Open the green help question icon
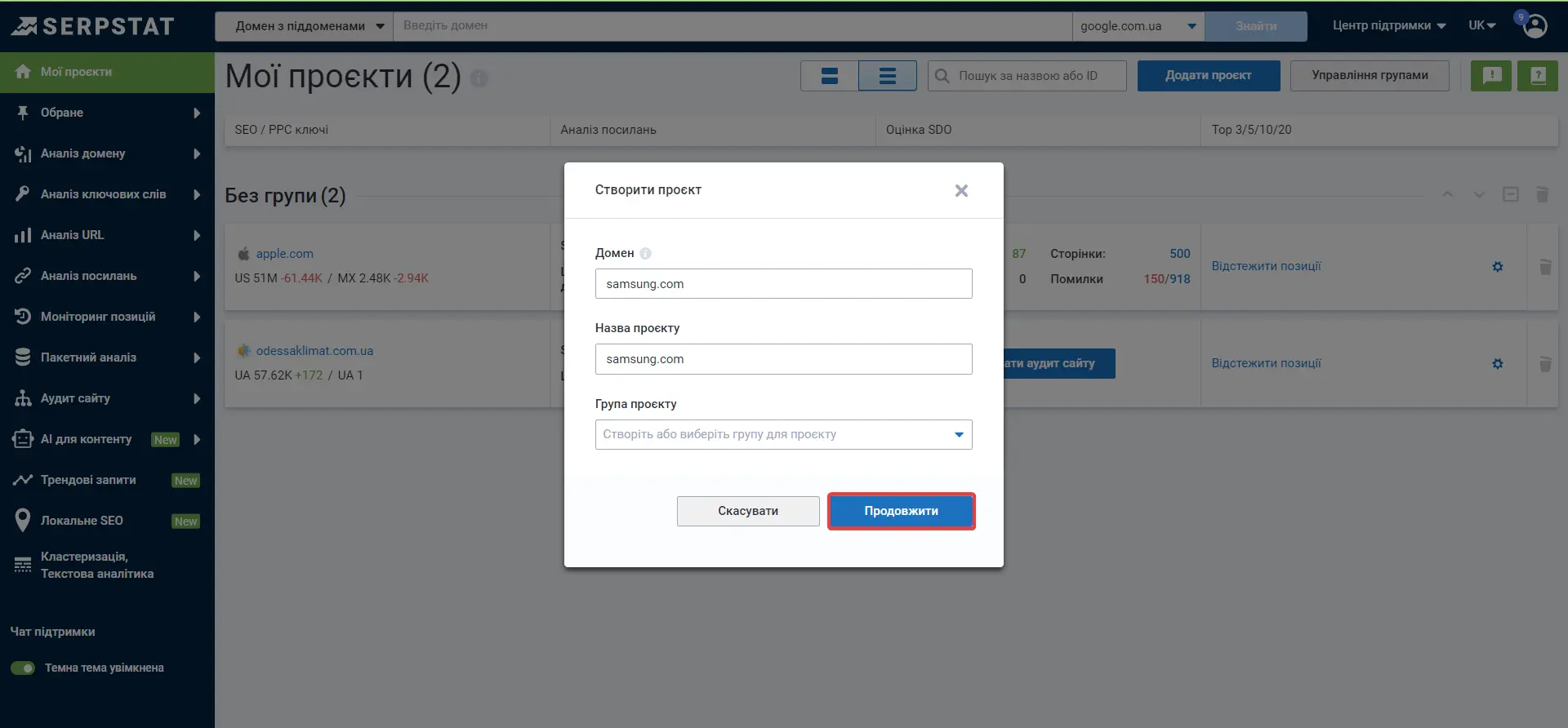1568x728 pixels. coord(1538,76)
